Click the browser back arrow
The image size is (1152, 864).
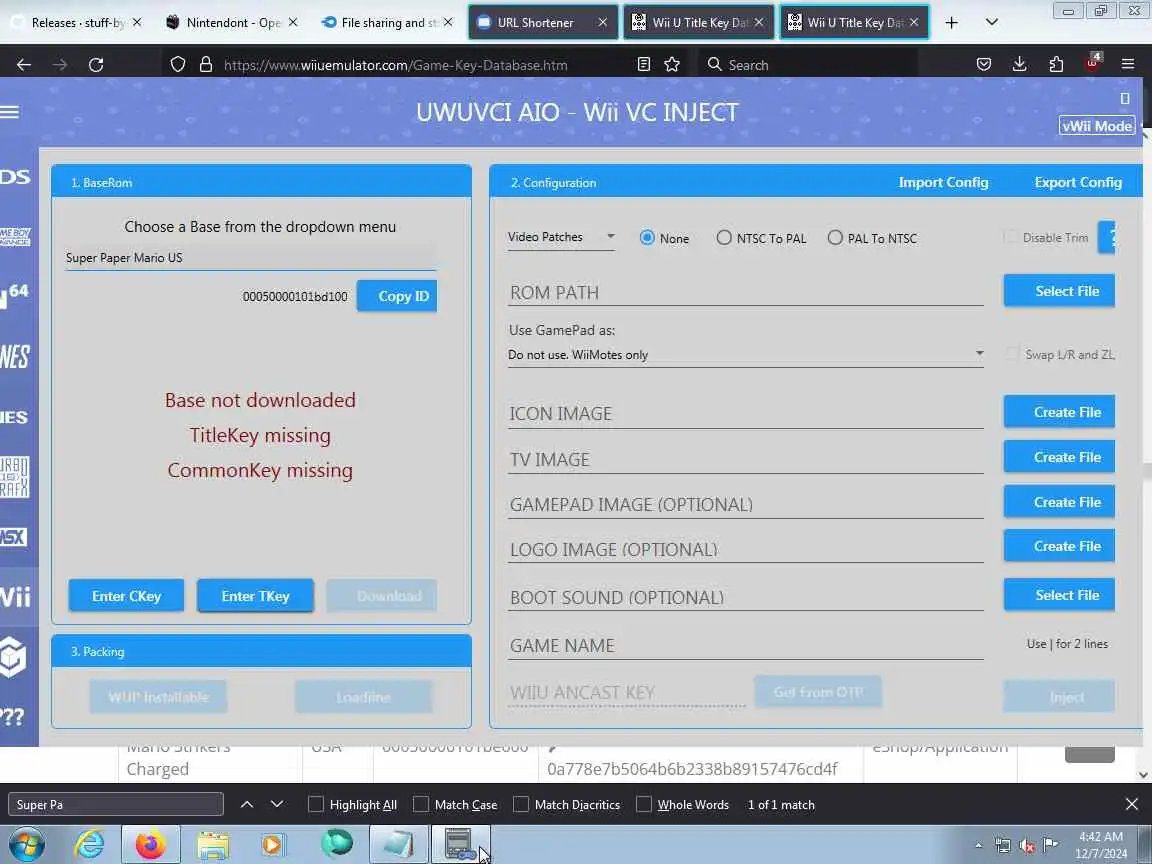(x=24, y=65)
